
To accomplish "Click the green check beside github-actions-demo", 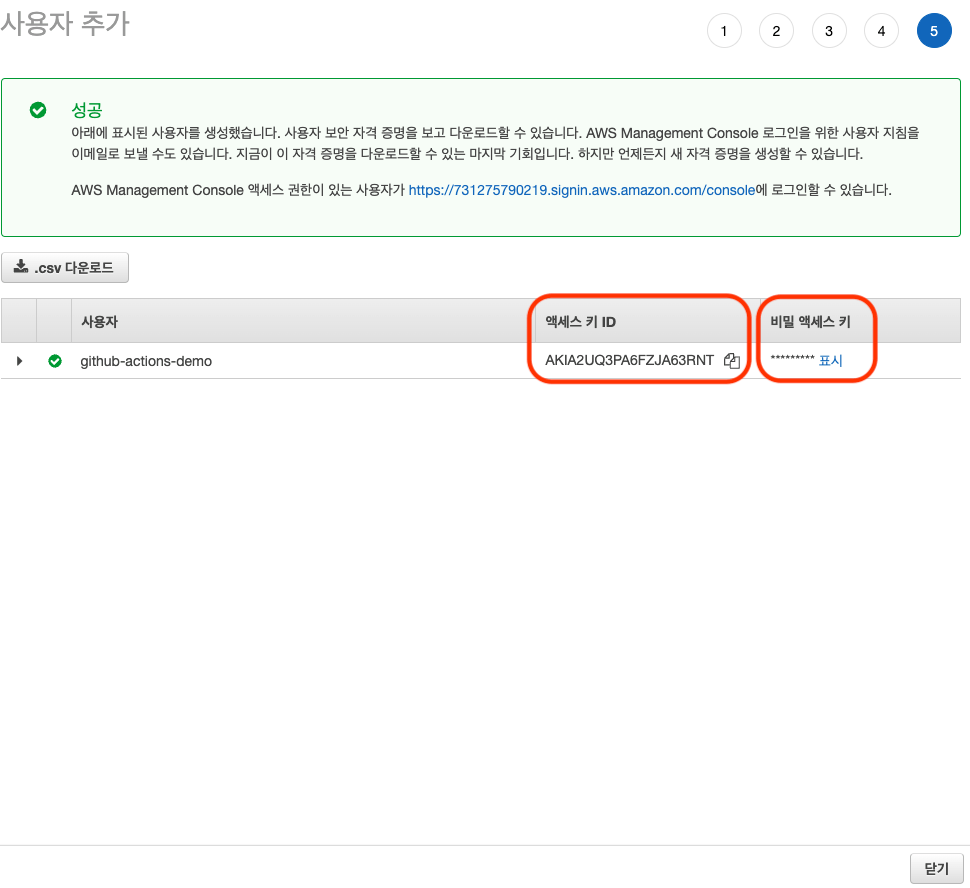I will (55, 361).
